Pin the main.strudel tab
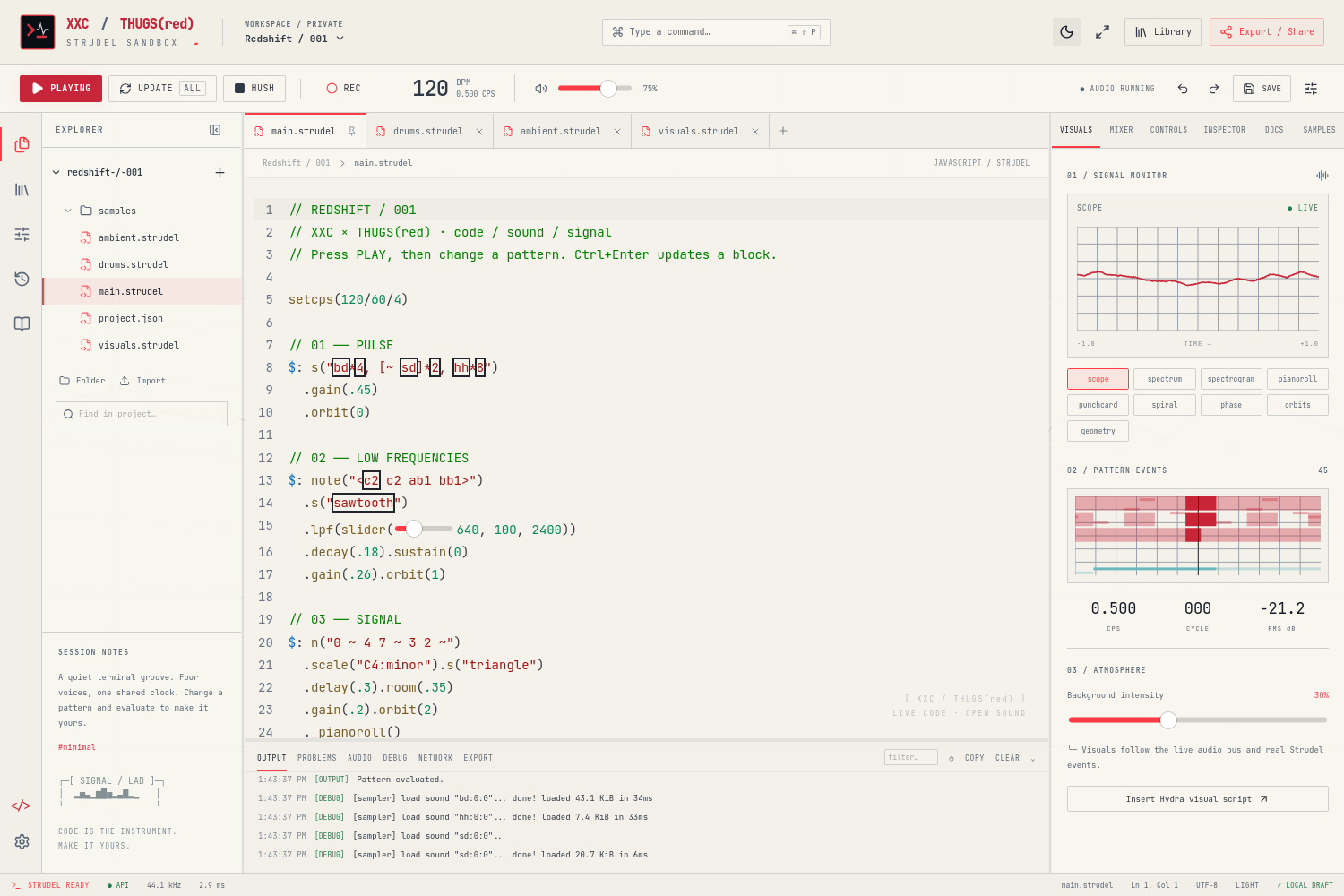Image resolution: width=1344 pixels, height=896 pixels. tap(351, 131)
